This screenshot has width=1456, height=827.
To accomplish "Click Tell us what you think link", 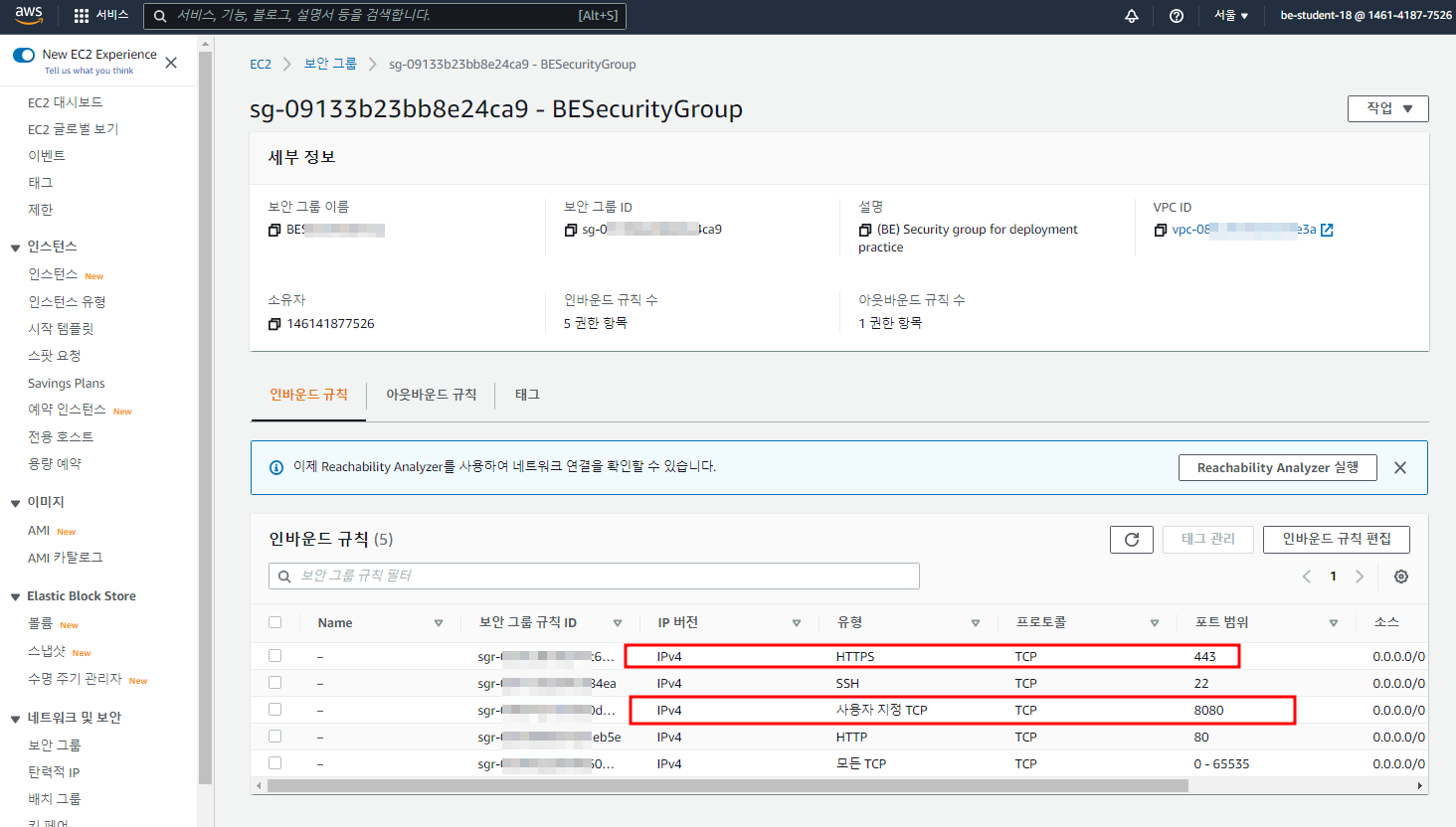I will tap(89, 71).
